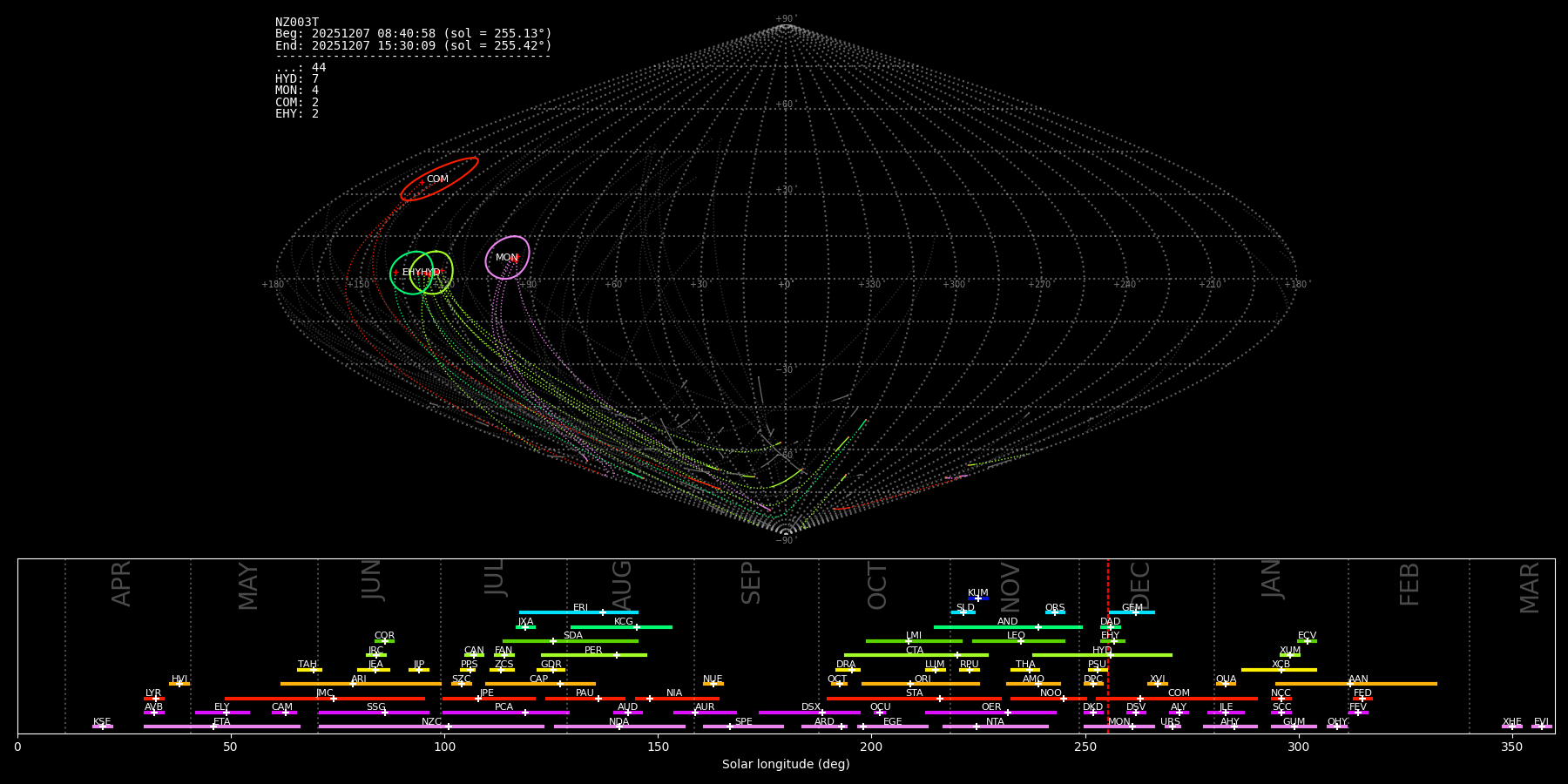Viewport: 1568px width, 784px height.
Task: Click the +210 longitude label on the map
Action: pyautogui.click(x=1210, y=285)
